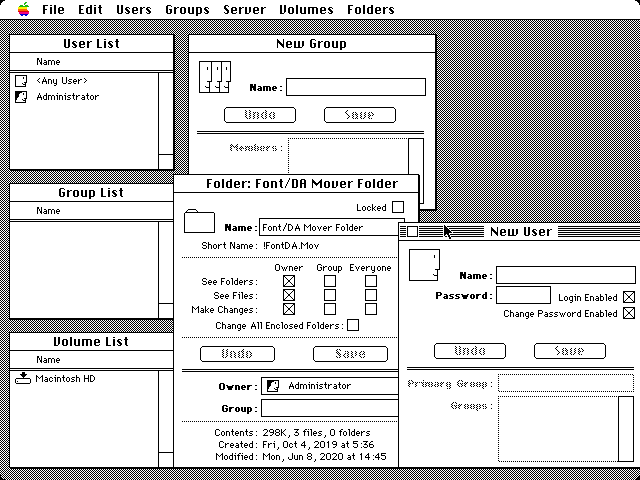This screenshot has height=480, width=640.
Task: Enable Change All Enclosed Folders checkbox
Action: [x=353, y=325]
